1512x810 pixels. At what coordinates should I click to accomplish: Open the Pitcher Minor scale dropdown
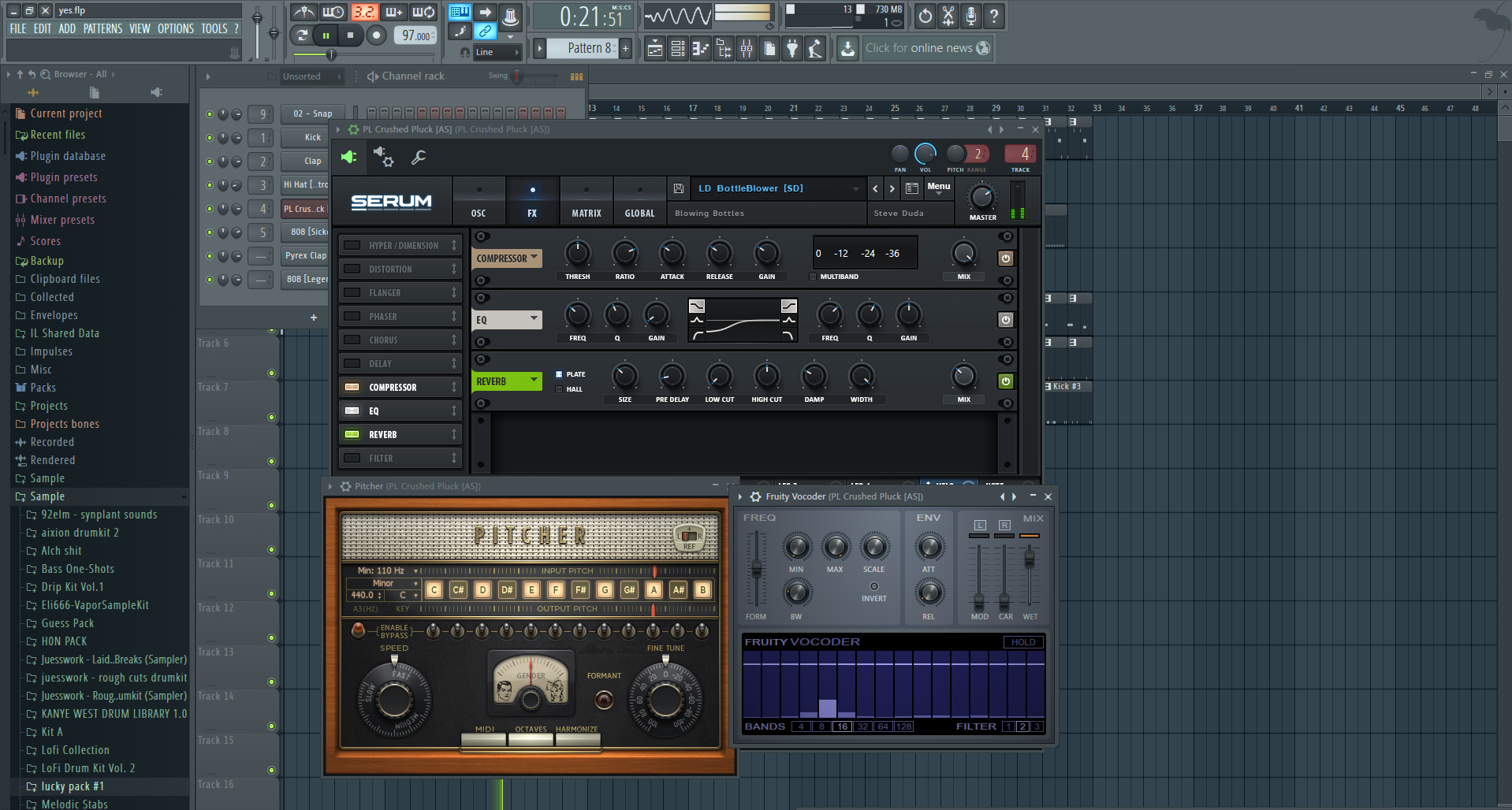(383, 584)
